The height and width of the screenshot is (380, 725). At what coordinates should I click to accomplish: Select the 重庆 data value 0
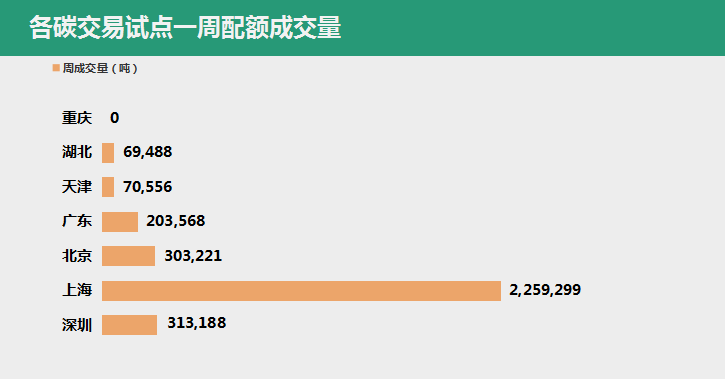[x=115, y=118]
